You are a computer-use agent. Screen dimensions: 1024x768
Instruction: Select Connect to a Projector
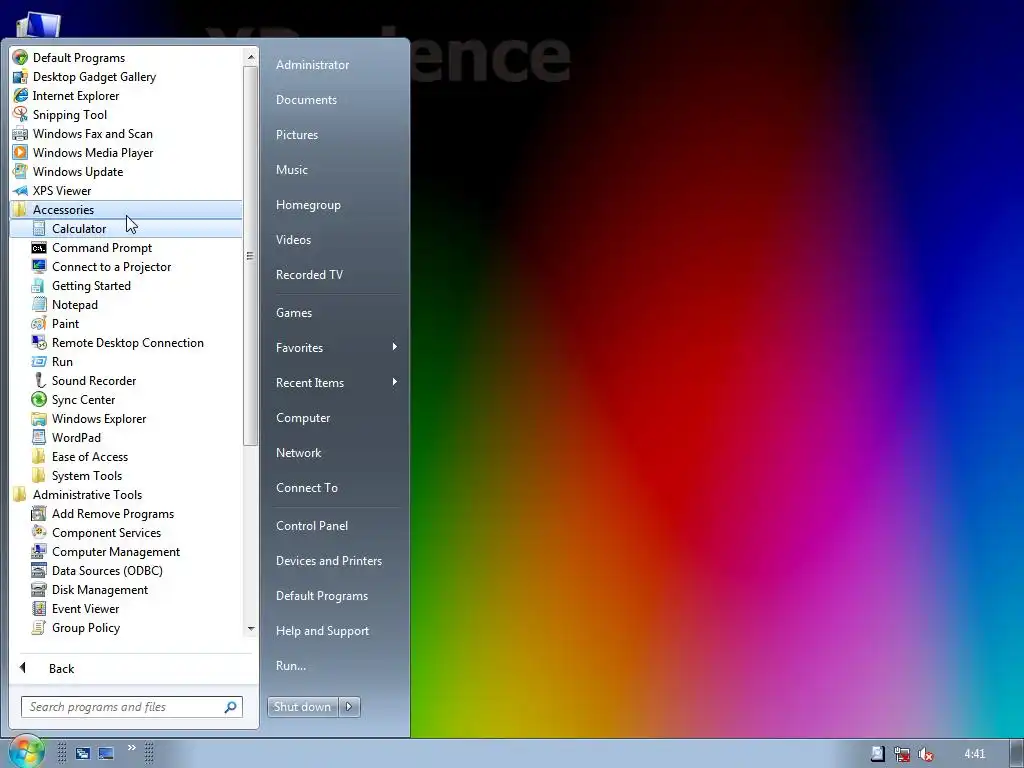click(x=126, y=266)
